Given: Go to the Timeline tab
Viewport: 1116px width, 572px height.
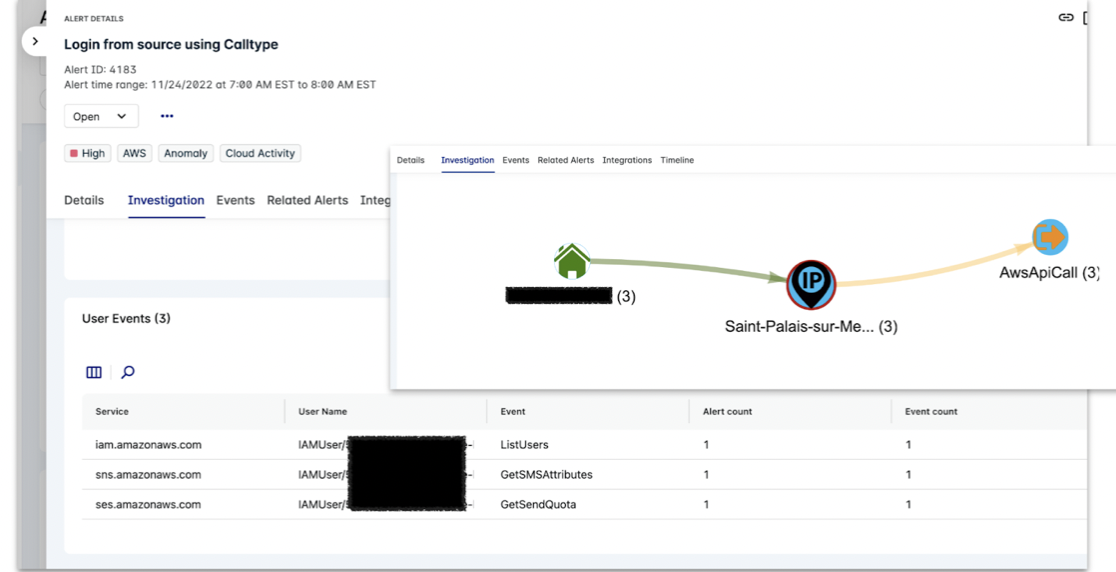Looking at the screenshot, I should [677, 160].
